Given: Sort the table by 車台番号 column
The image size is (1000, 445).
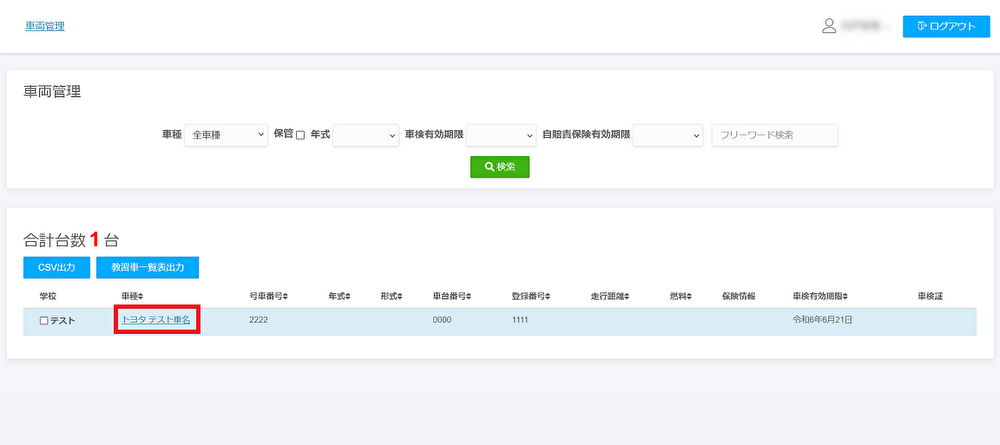Looking at the screenshot, I should pyautogui.click(x=452, y=296).
